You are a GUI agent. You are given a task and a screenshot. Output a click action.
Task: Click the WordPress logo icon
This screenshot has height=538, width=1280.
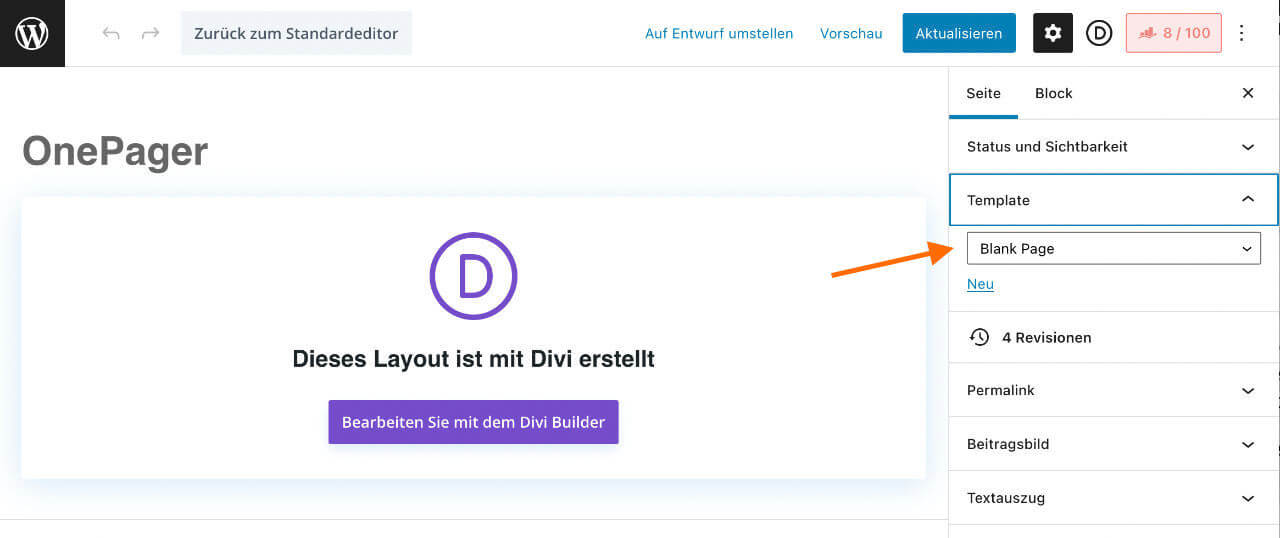pyautogui.click(x=32, y=33)
